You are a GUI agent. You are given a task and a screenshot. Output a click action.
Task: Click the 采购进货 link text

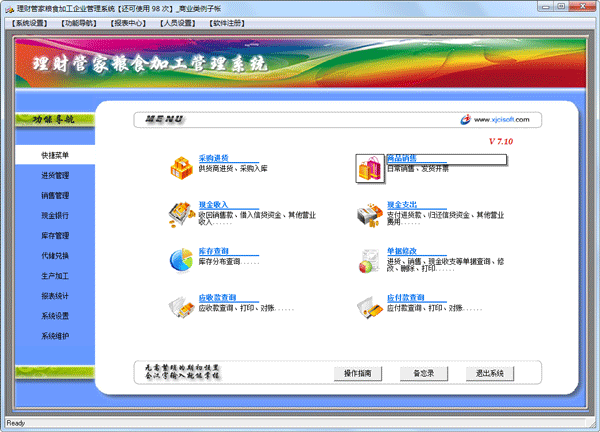[x=214, y=158]
